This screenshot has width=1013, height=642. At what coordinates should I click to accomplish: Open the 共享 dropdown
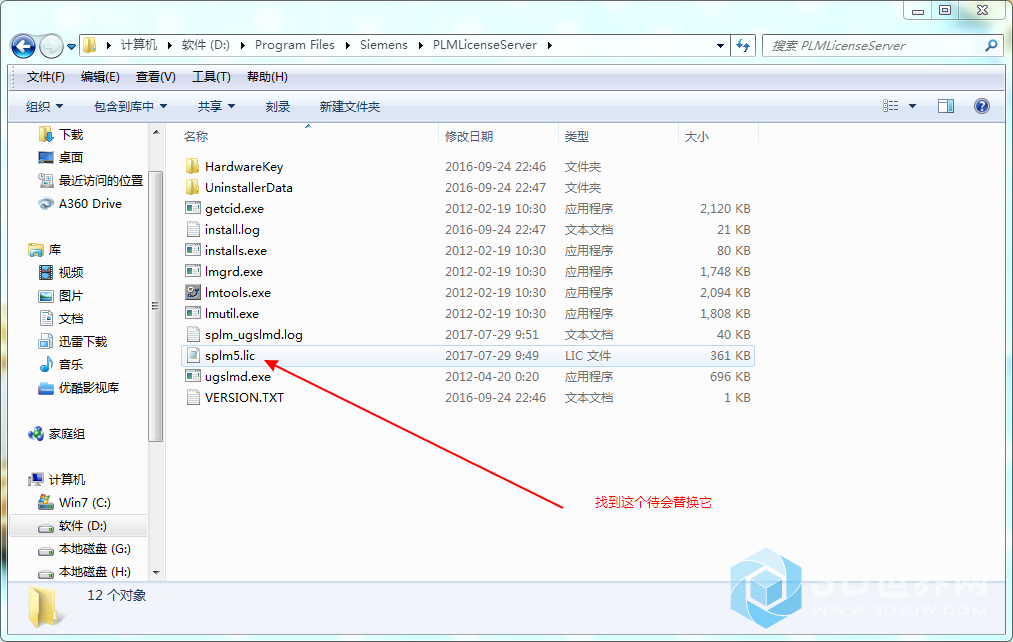point(216,107)
